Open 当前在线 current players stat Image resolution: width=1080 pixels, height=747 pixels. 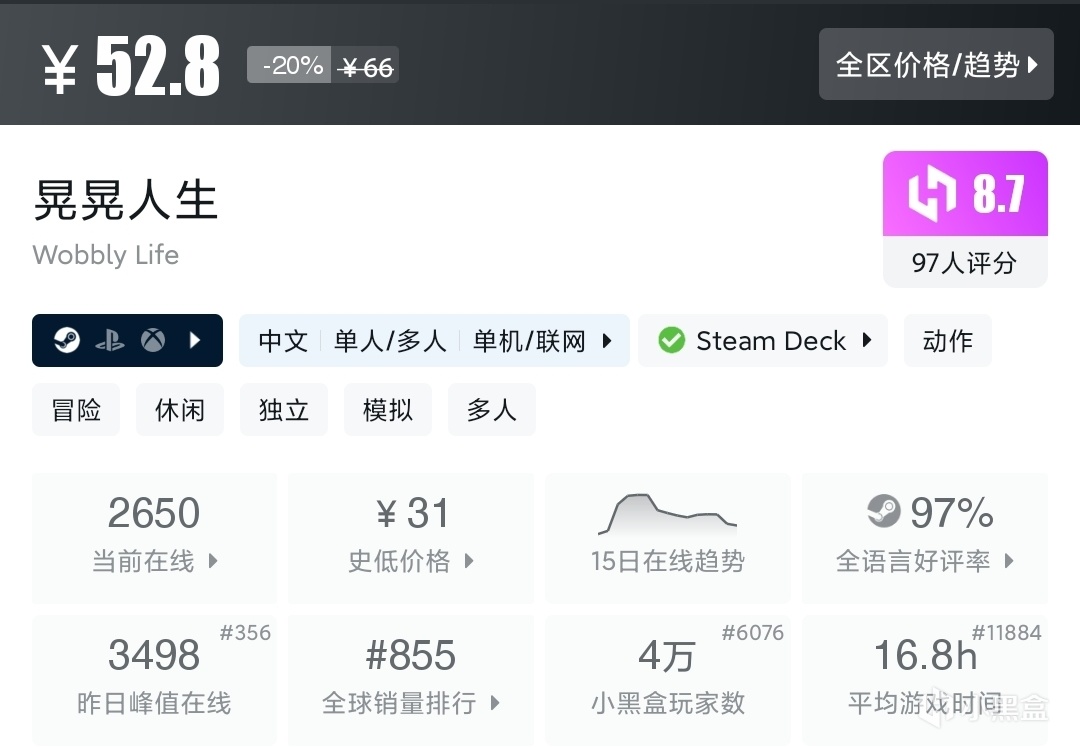coord(154,538)
